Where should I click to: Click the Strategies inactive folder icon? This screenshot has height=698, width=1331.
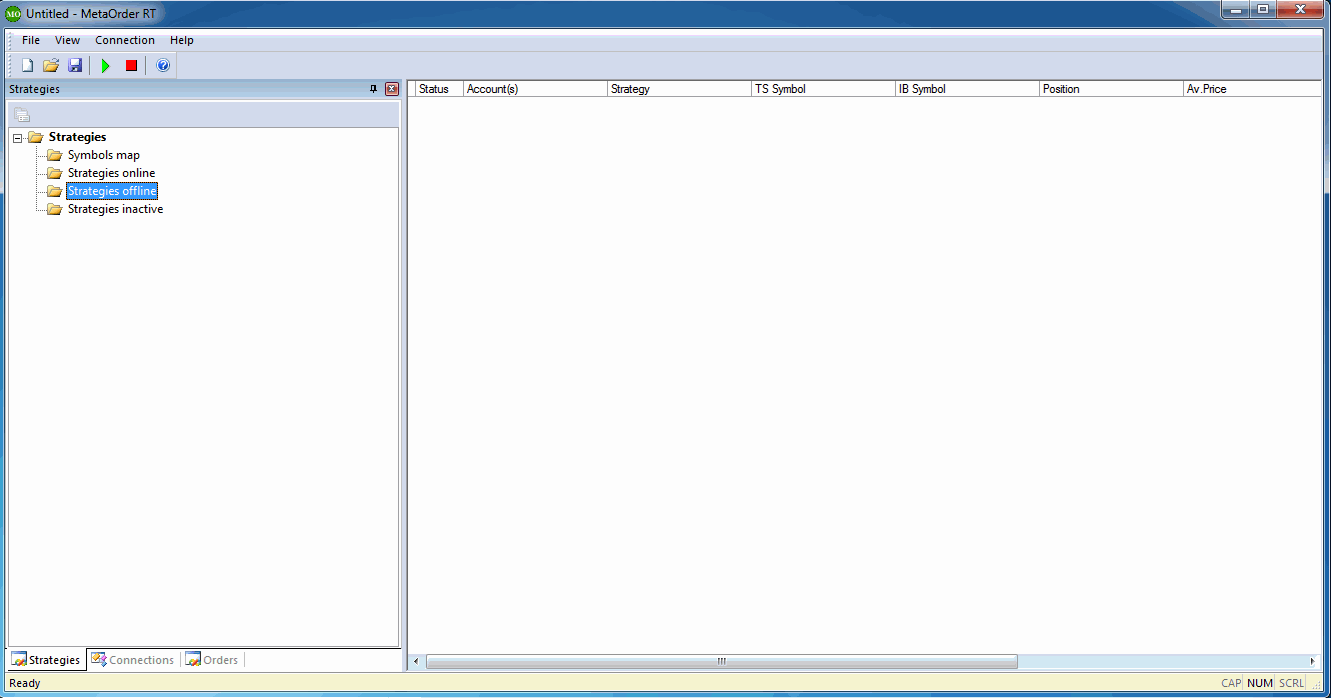(55, 209)
